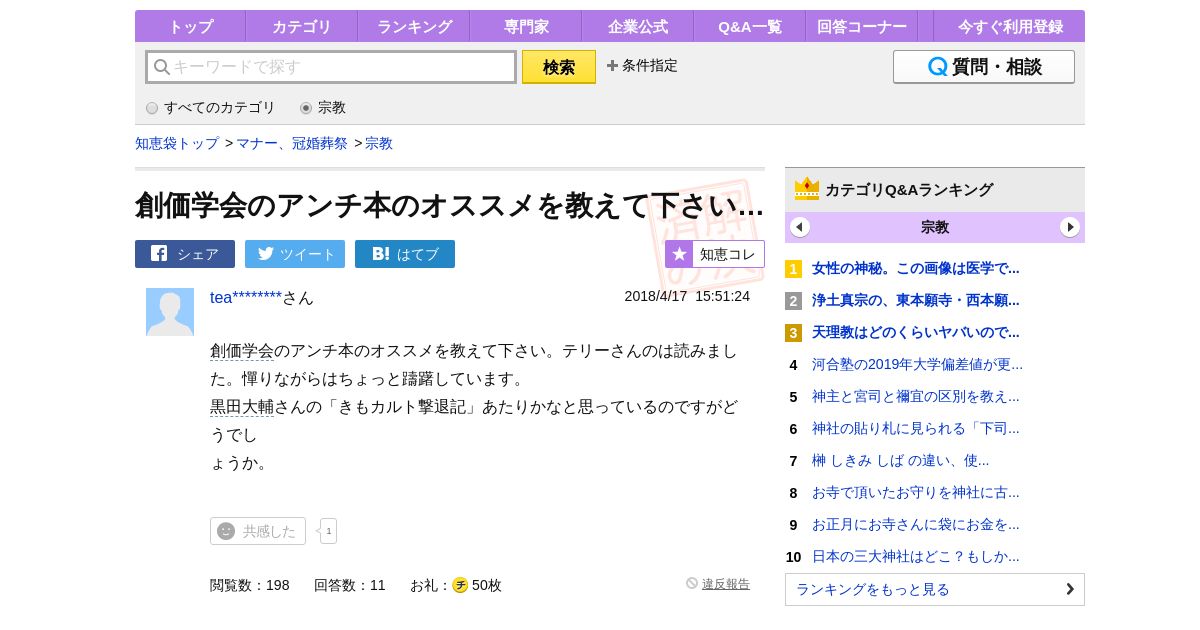This screenshot has height=630, width=1200.
Task: Open 宗教 breadcrumb link
Action: pos(379,143)
